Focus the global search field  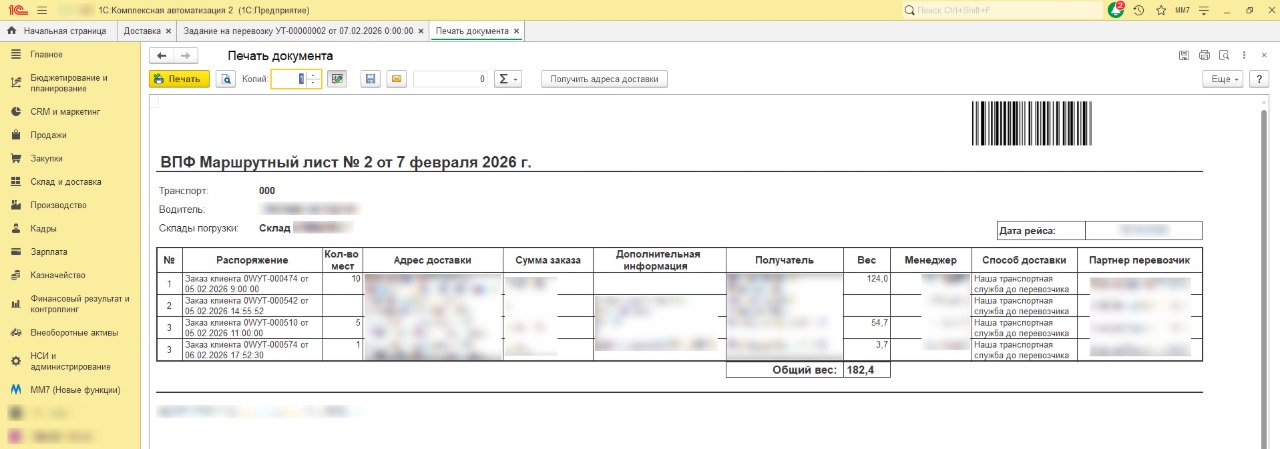1001,9
